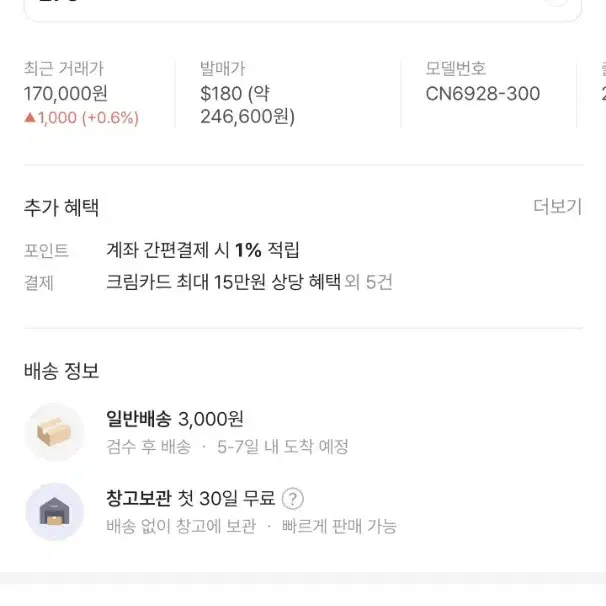Image resolution: width=606 pixels, height=606 pixels.
Task: Tap the 결제 benefit label
Action: click(x=38, y=283)
